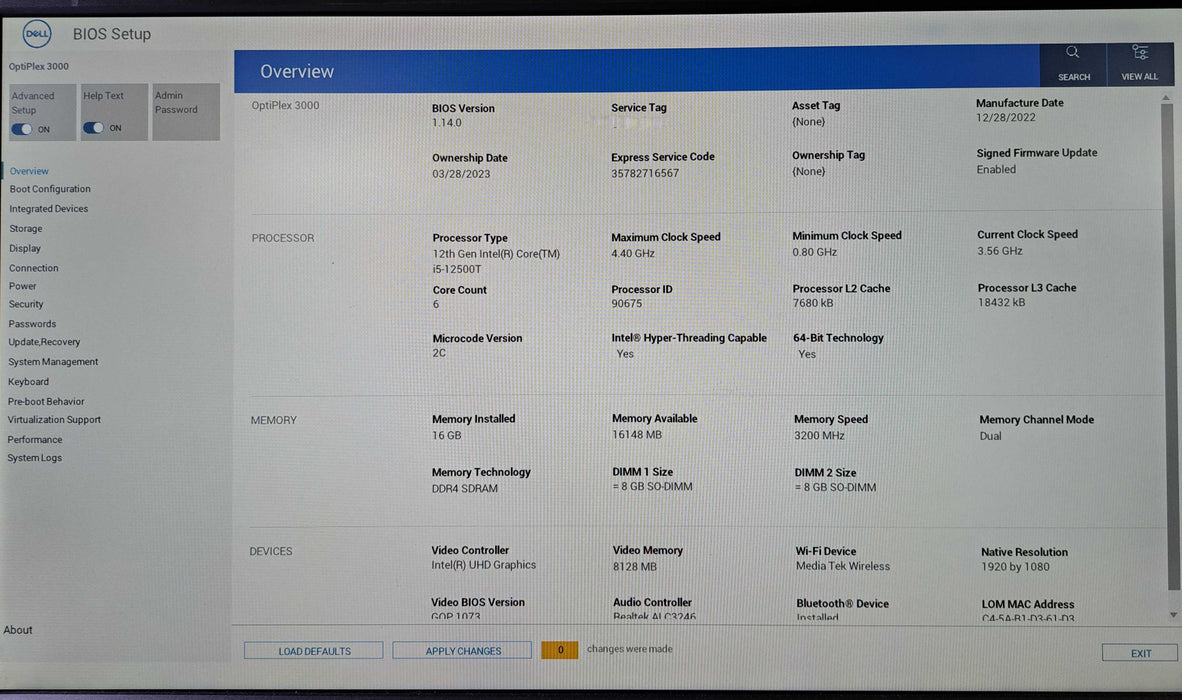
Task: Open Passwords section
Action: 32,324
